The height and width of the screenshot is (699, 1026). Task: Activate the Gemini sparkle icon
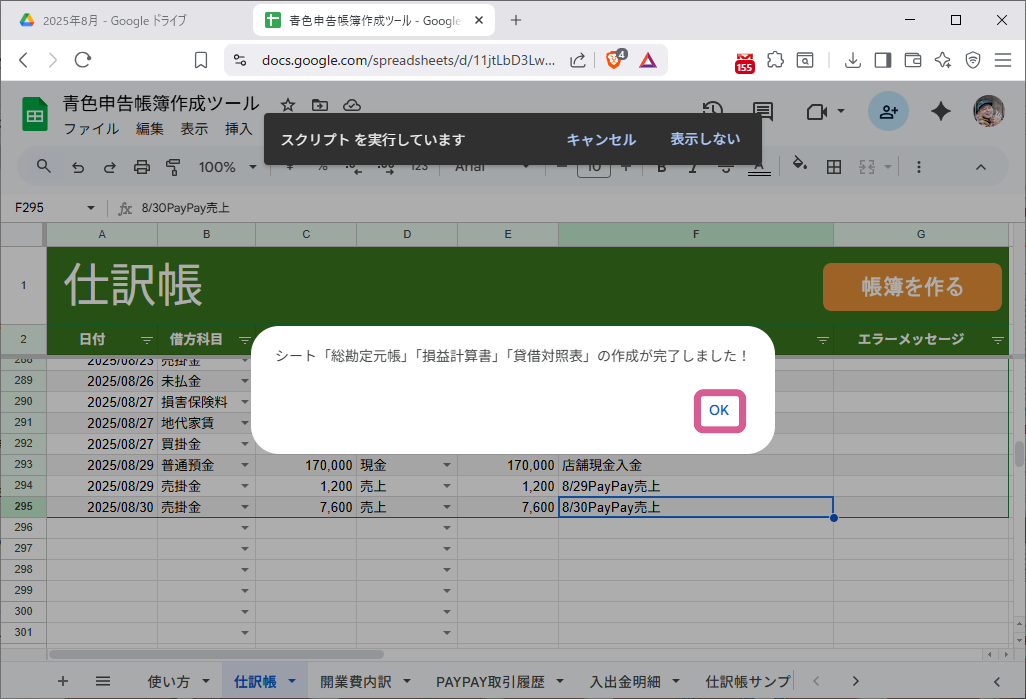click(940, 112)
